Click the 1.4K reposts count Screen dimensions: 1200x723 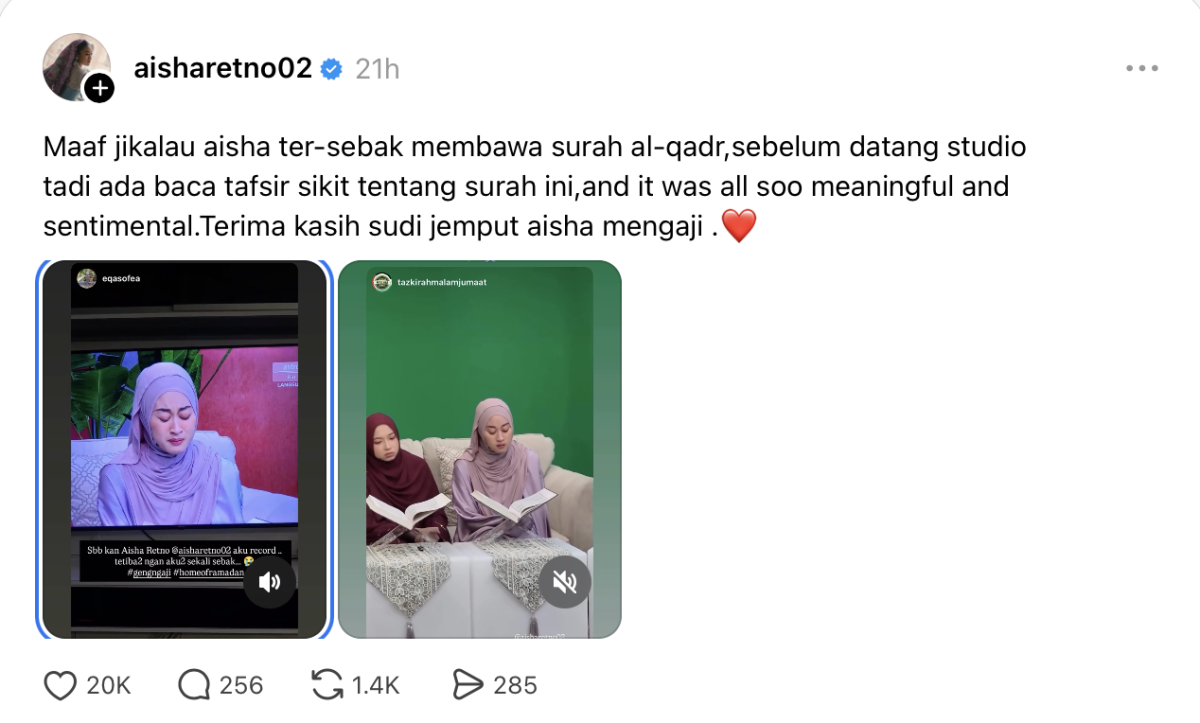376,685
